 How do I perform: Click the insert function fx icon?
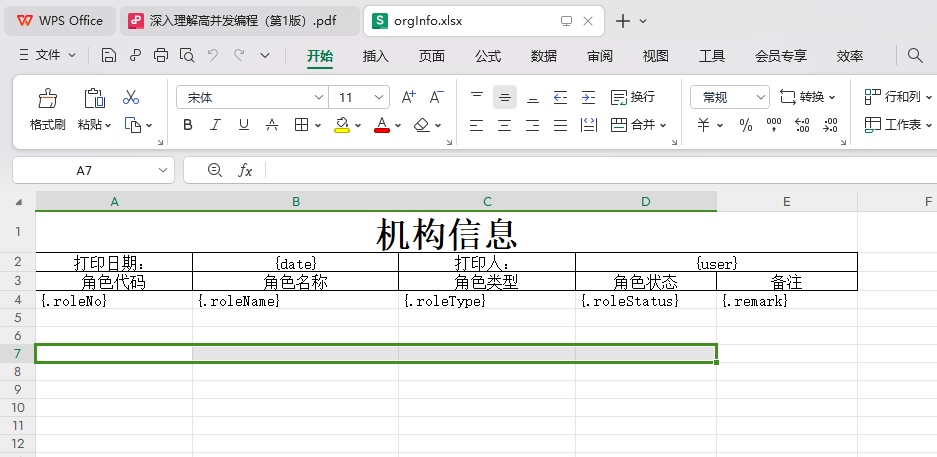click(x=245, y=171)
